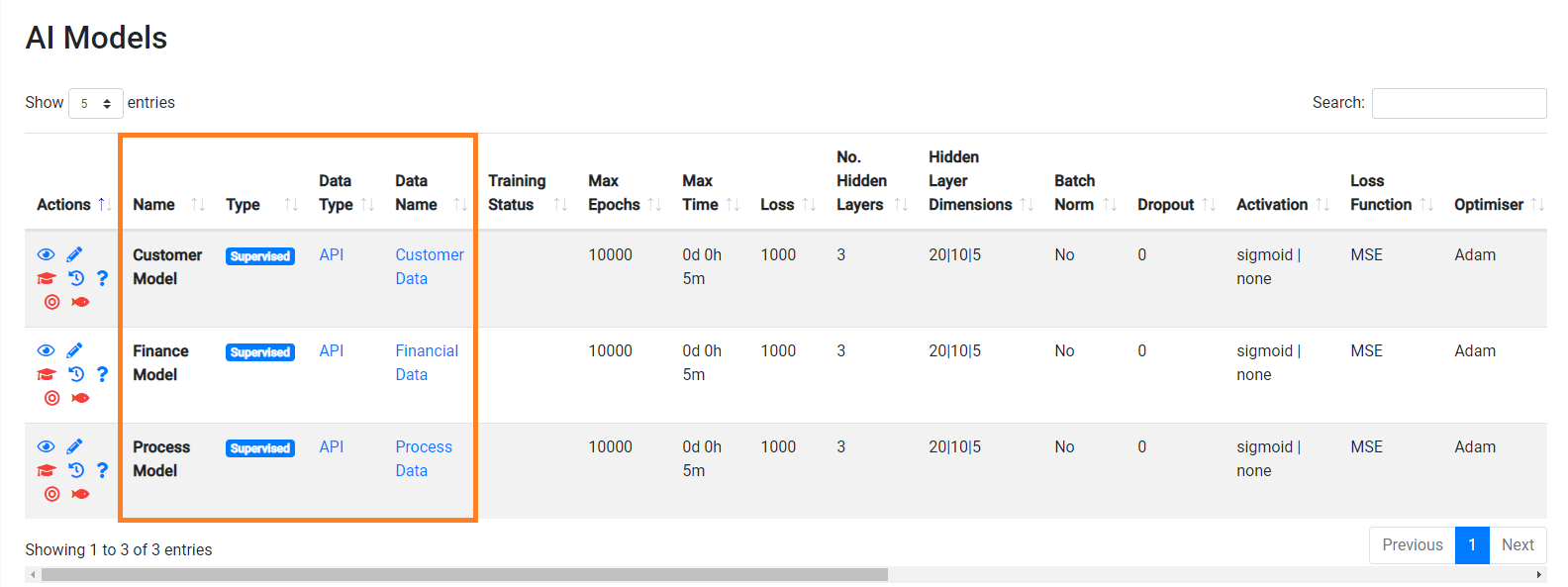This screenshot has height=587, width=1568.
Task: Go to page 1 in pagination
Action: click(1472, 545)
